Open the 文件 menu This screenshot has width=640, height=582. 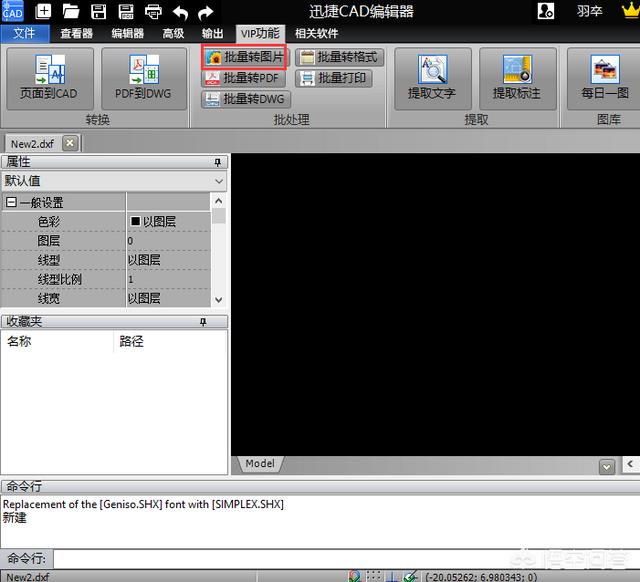click(25, 33)
